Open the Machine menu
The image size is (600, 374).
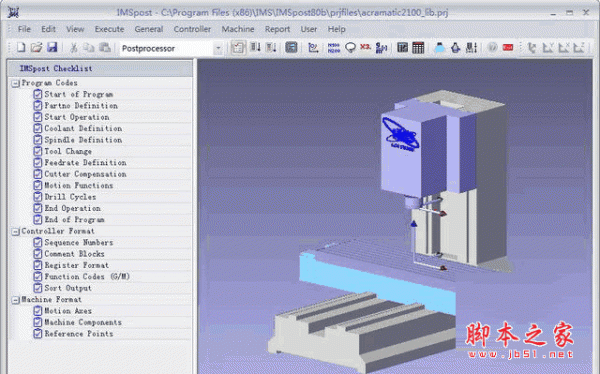coord(238,29)
